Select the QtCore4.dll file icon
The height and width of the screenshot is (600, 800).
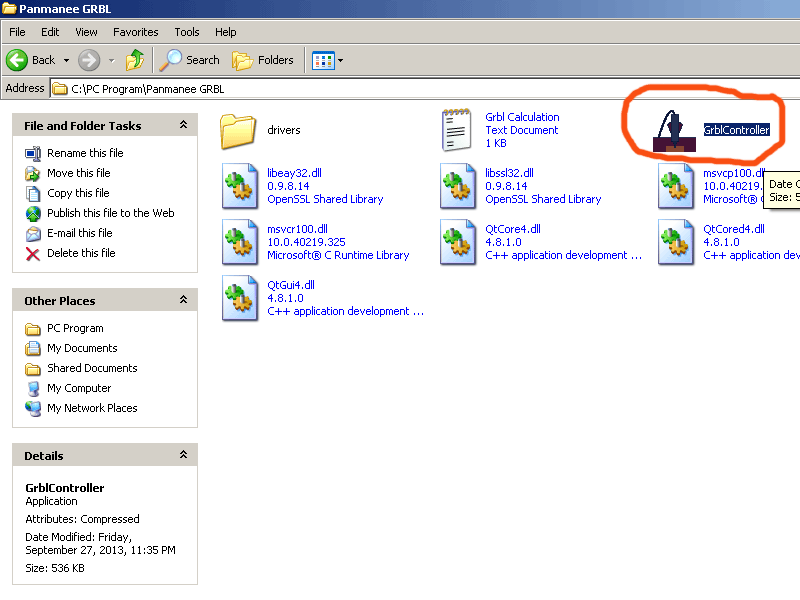(458, 242)
